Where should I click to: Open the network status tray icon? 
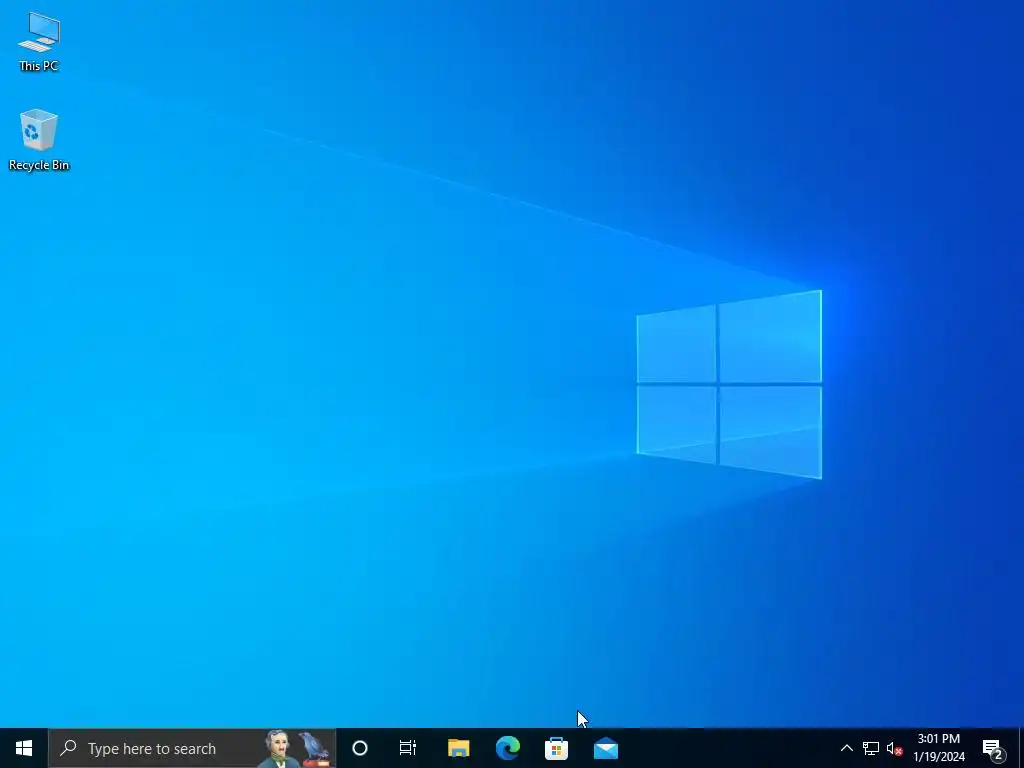(871, 748)
